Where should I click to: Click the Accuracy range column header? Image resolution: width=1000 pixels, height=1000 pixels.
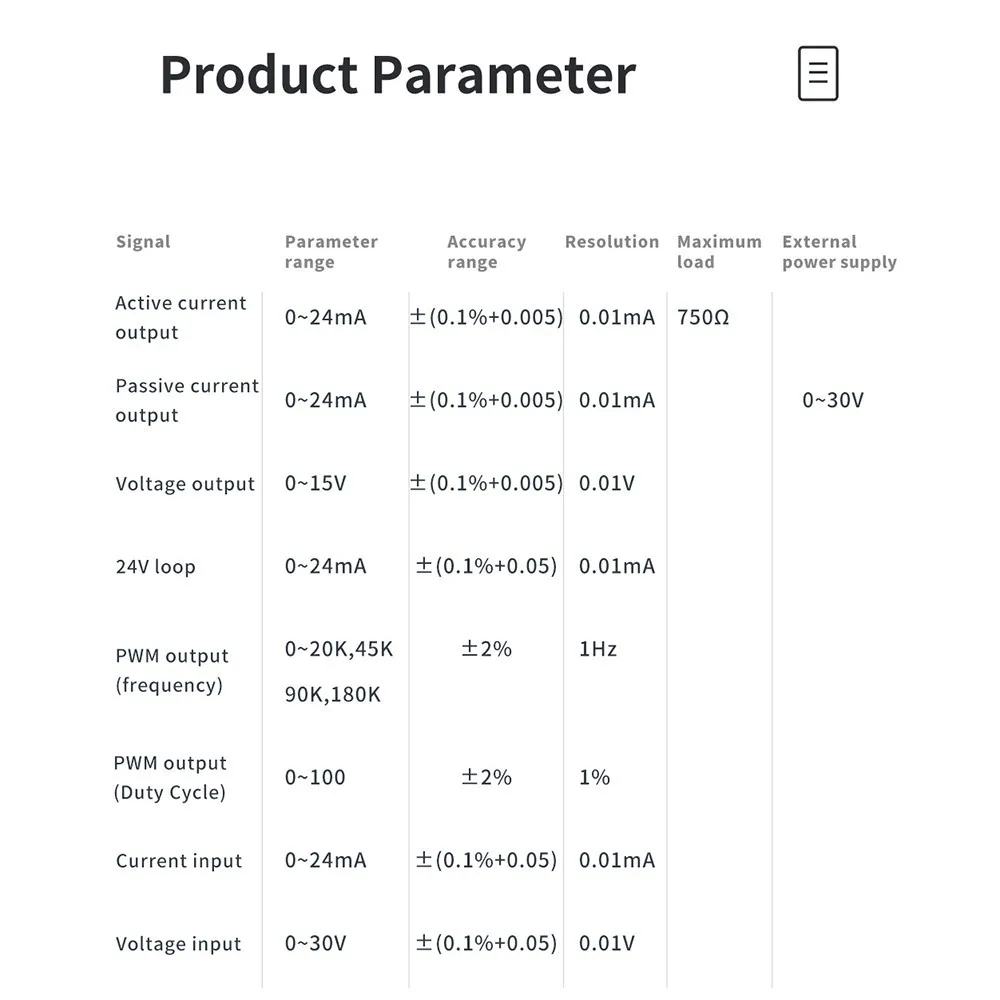point(486,252)
